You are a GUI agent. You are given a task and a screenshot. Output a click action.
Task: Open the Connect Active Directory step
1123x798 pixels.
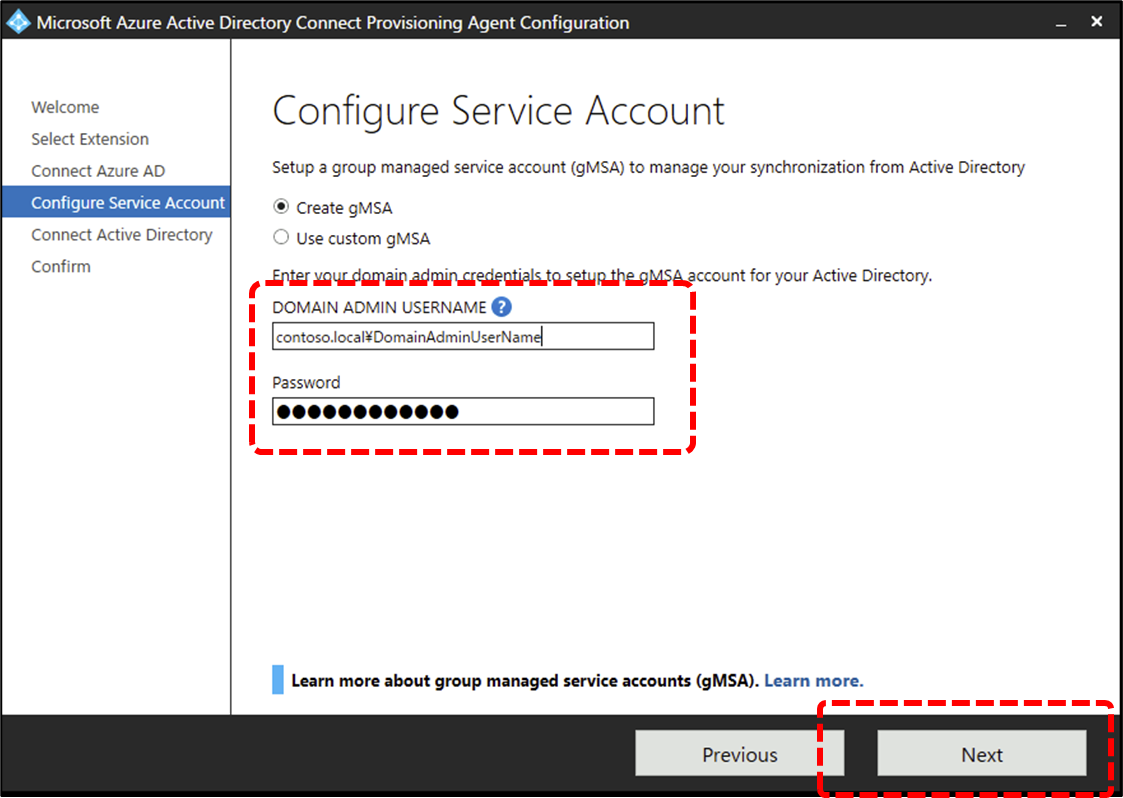(x=122, y=235)
